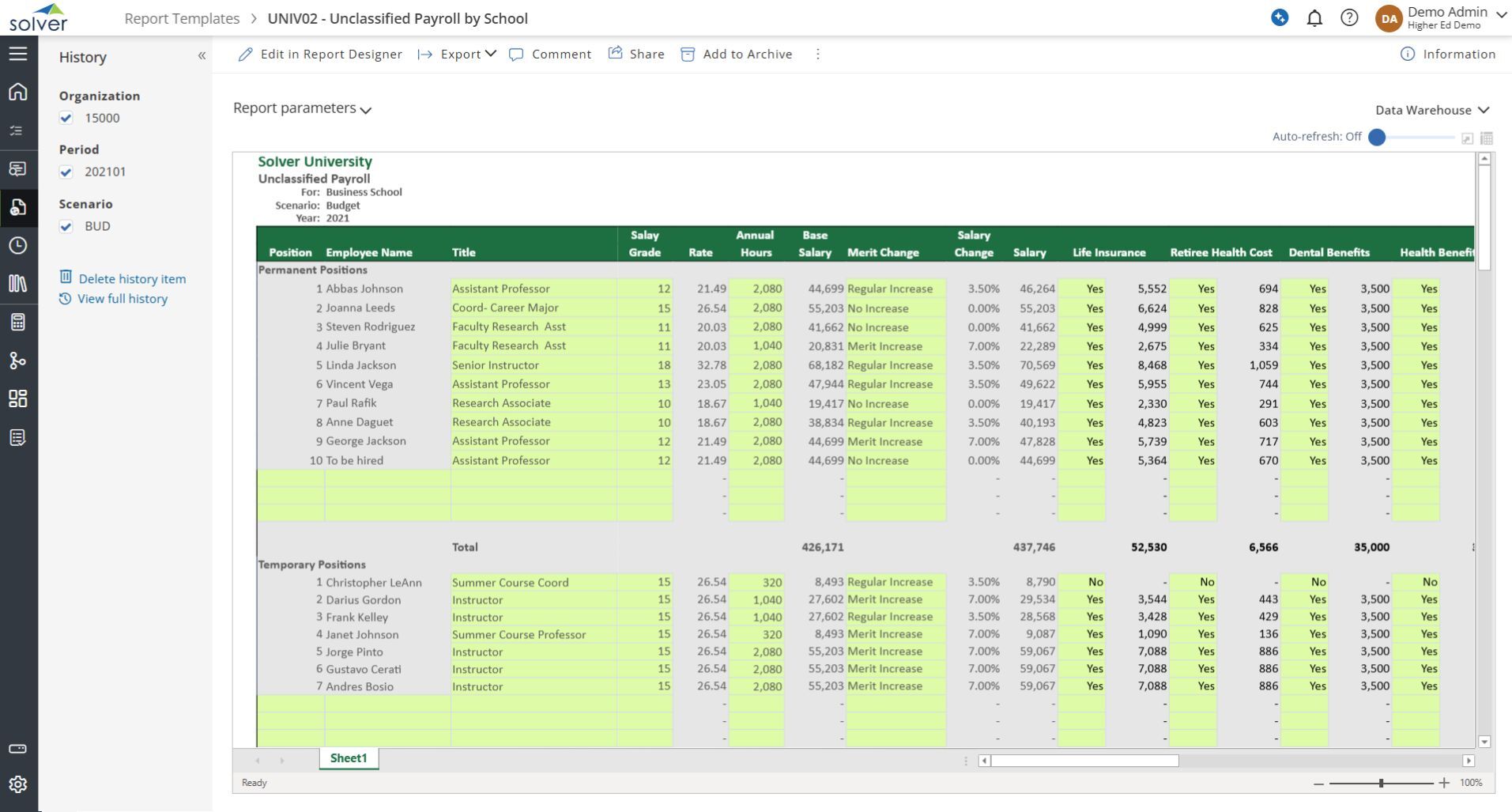Click the hamburger menu icon
This screenshot has width=1512, height=812.
click(18, 54)
